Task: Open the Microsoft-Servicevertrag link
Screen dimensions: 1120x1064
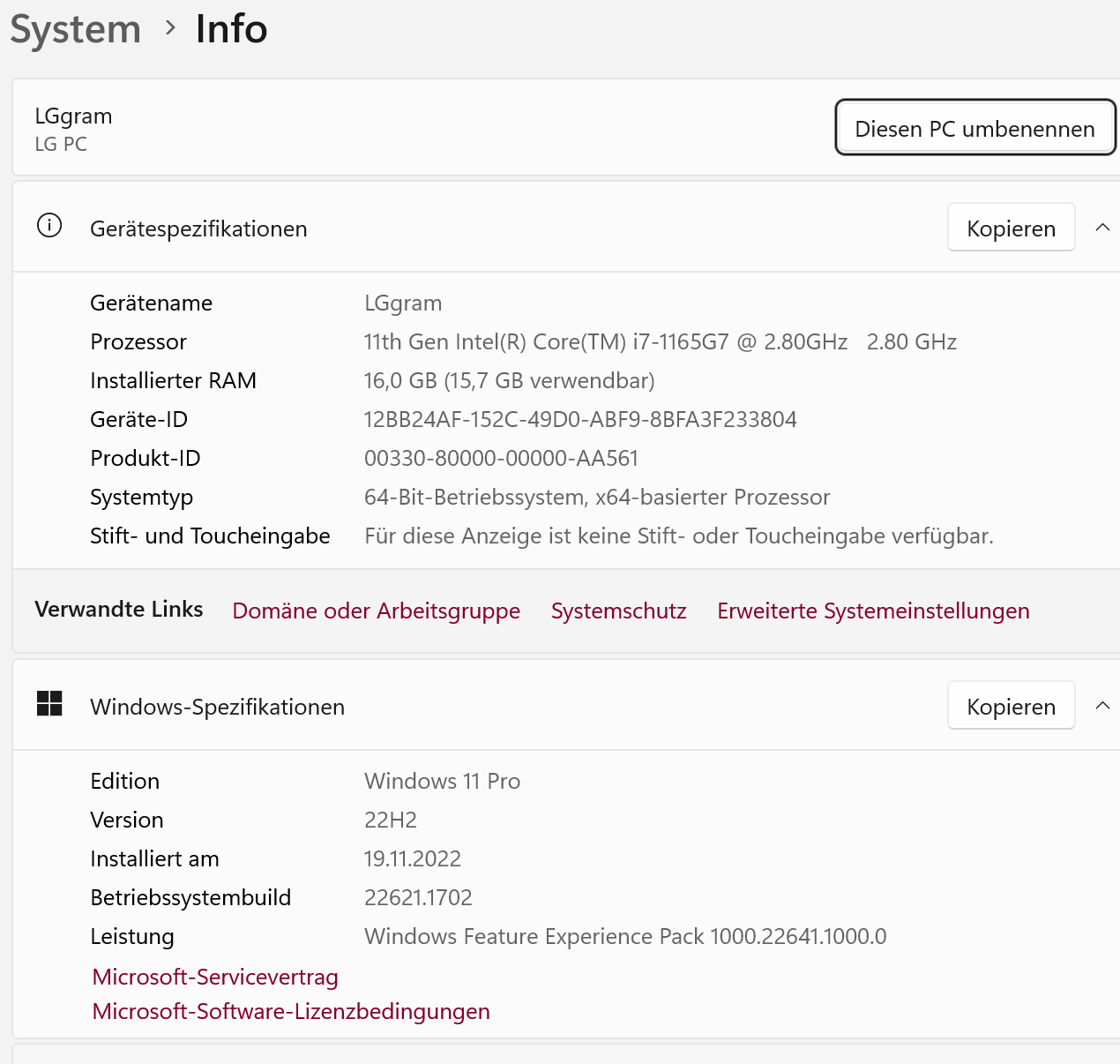Action: coord(215,977)
